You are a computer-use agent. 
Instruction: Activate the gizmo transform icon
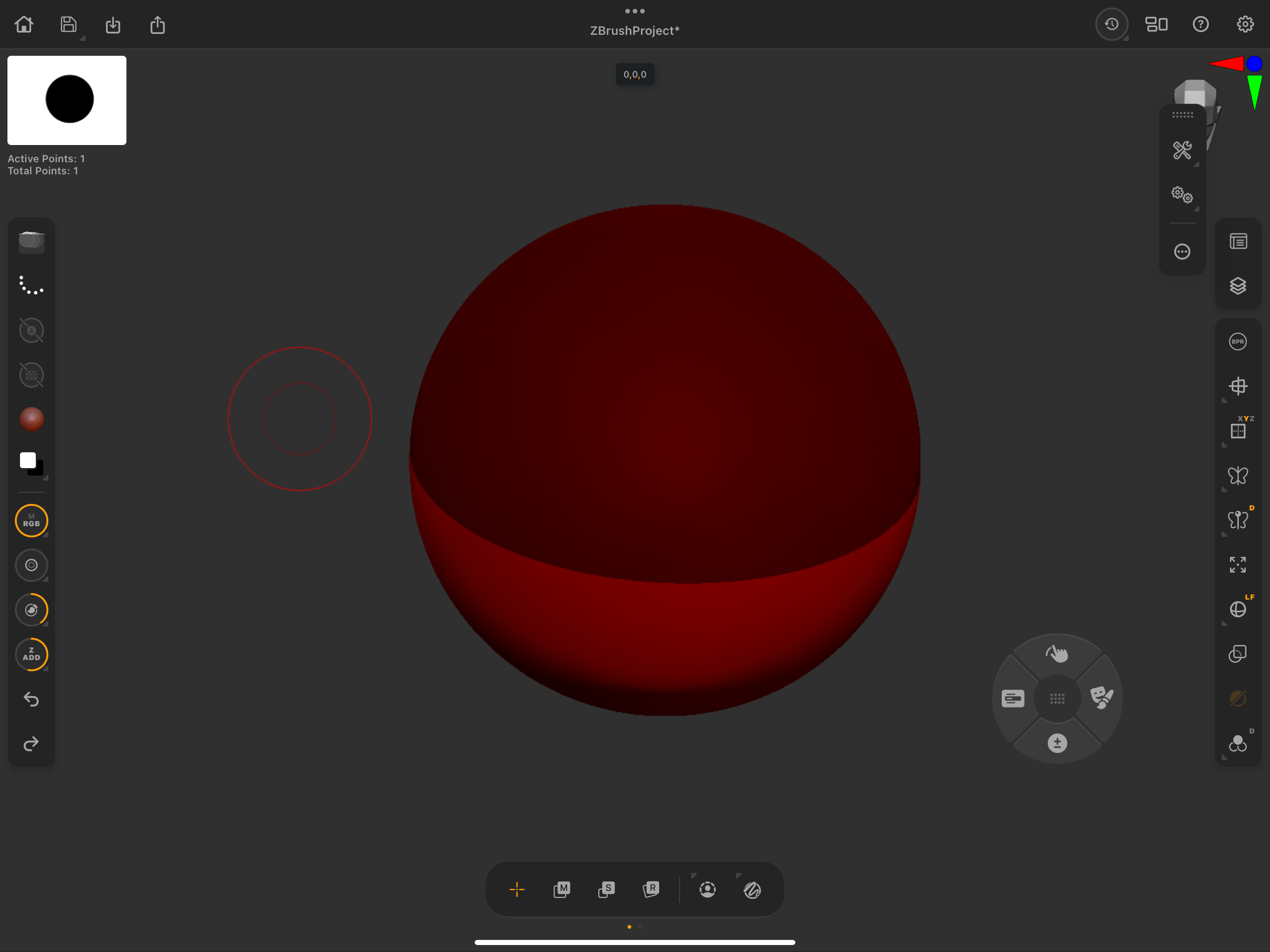tap(1238, 386)
